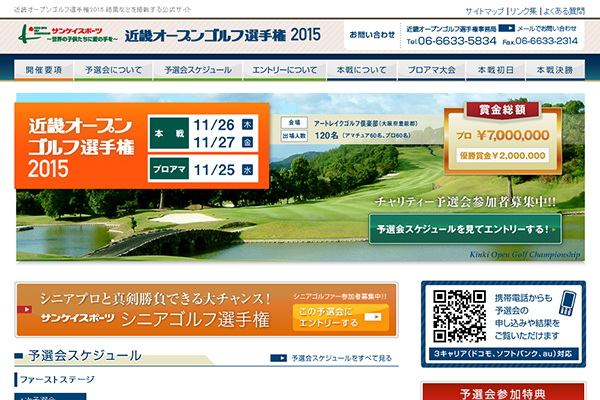The height and width of the screenshot is (400, 600).
Task: Click the 近畿オープンゴルフ選手権 2015 header title
Action: [223, 35]
